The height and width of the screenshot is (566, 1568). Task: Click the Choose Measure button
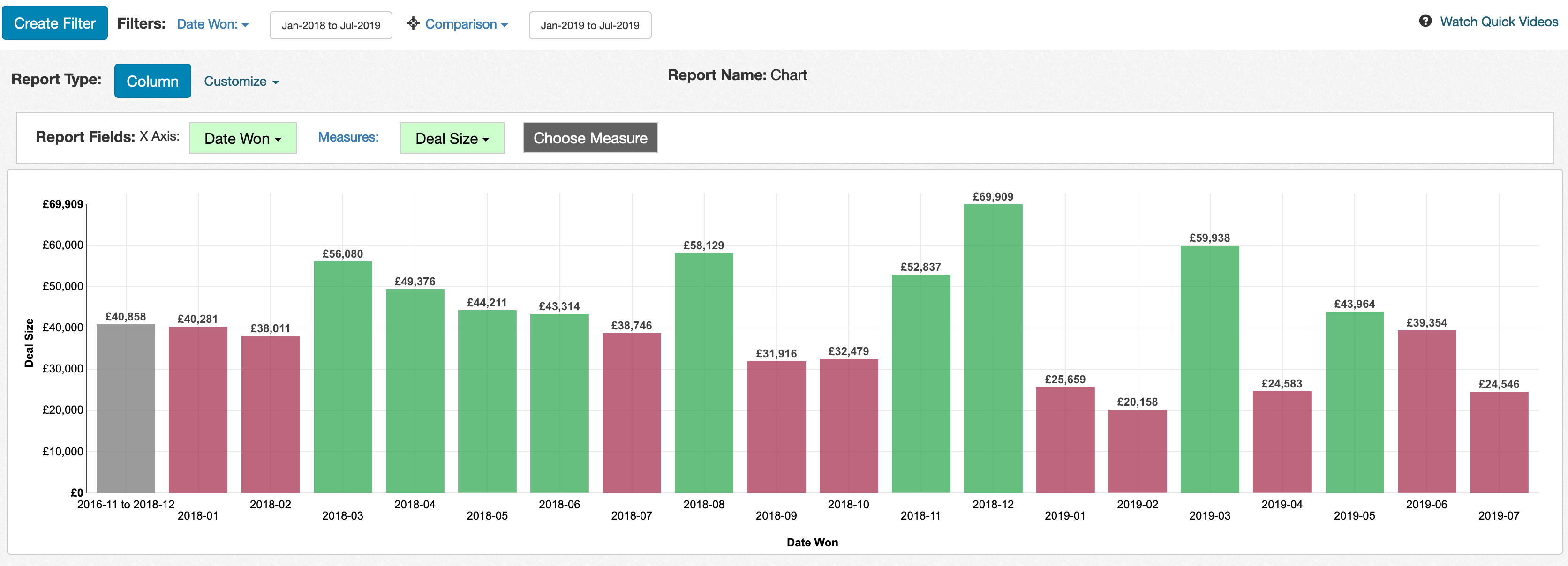590,138
